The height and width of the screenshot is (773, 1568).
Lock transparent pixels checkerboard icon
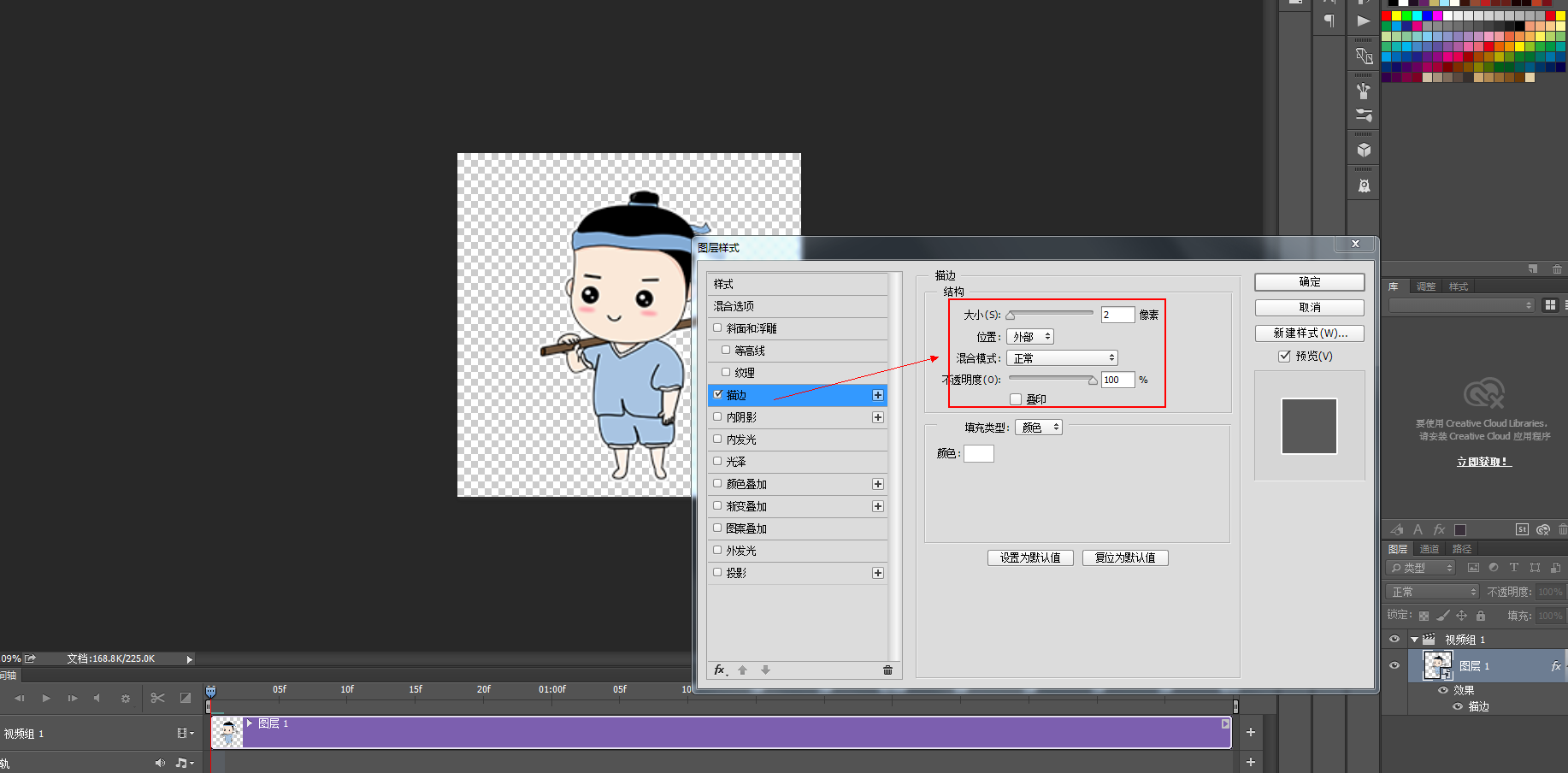coord(1424,616)
